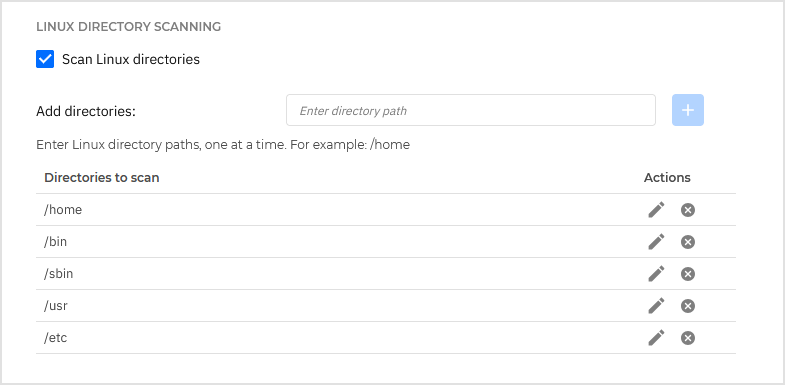The image size is (785, 385).
Task: Click the Scan Linux directories label
Action: [131, 59]
